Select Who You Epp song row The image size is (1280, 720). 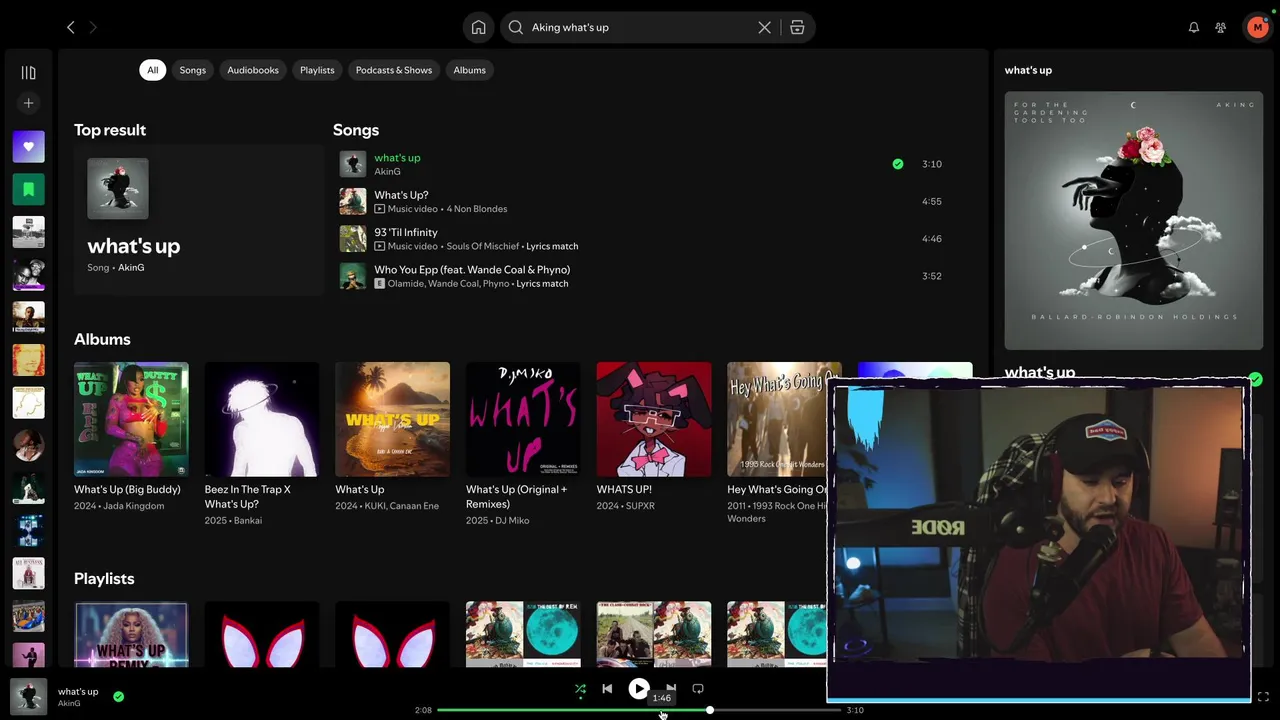point(640,276)
